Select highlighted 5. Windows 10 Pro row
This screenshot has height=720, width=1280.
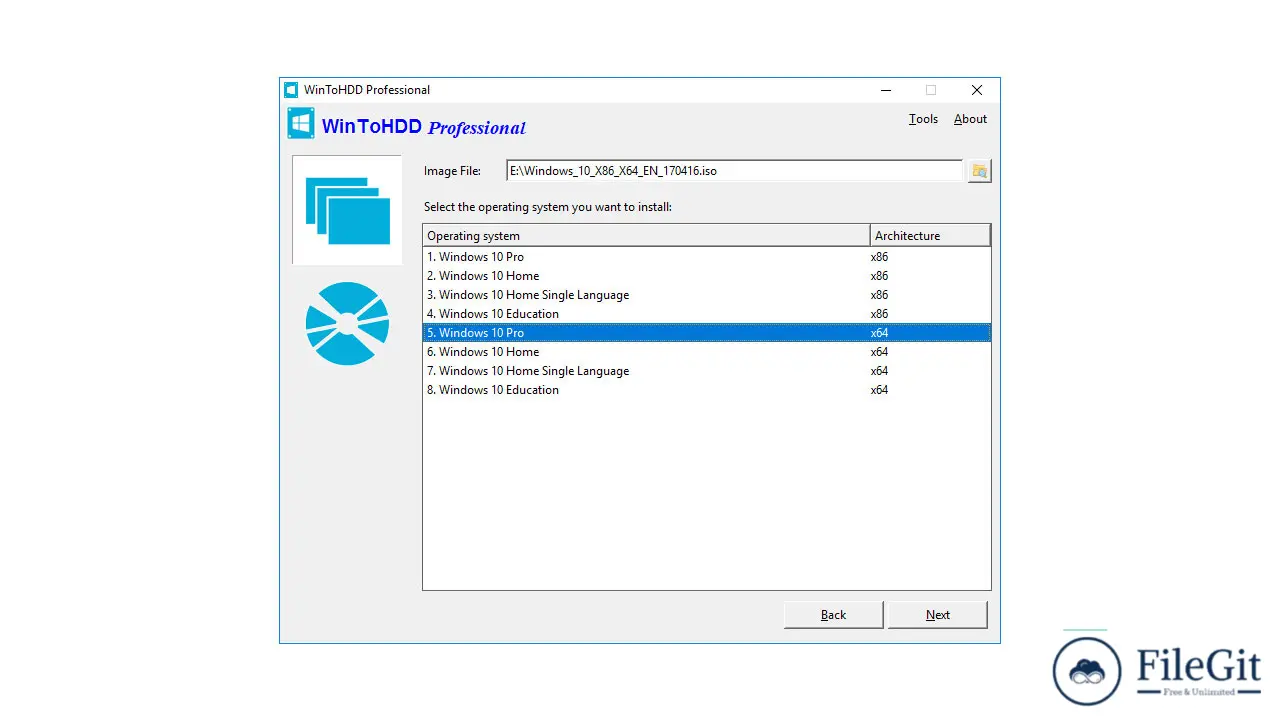click(707, 333)
